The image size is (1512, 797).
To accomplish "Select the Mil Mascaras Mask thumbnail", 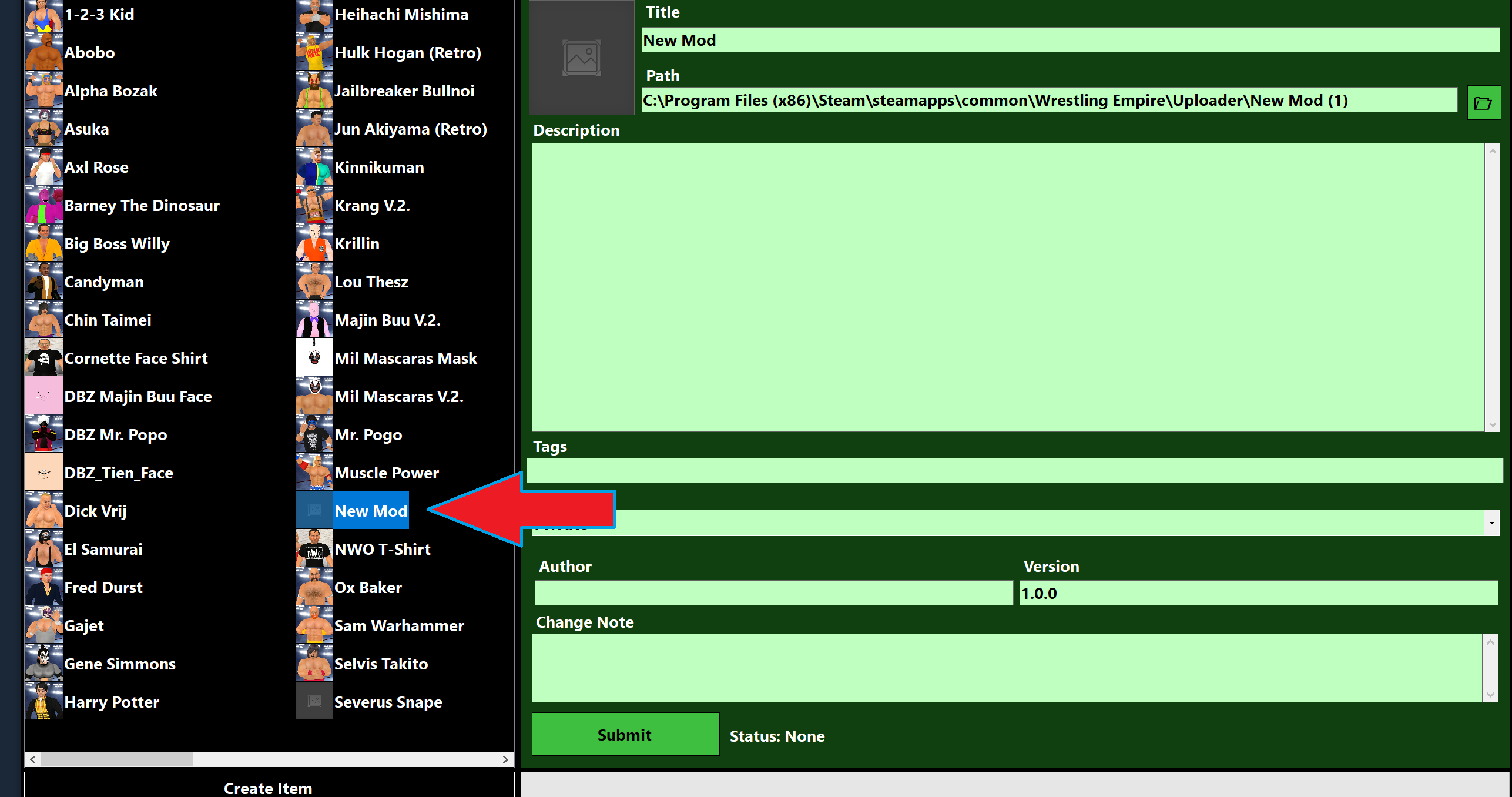I will click(314, 358).
